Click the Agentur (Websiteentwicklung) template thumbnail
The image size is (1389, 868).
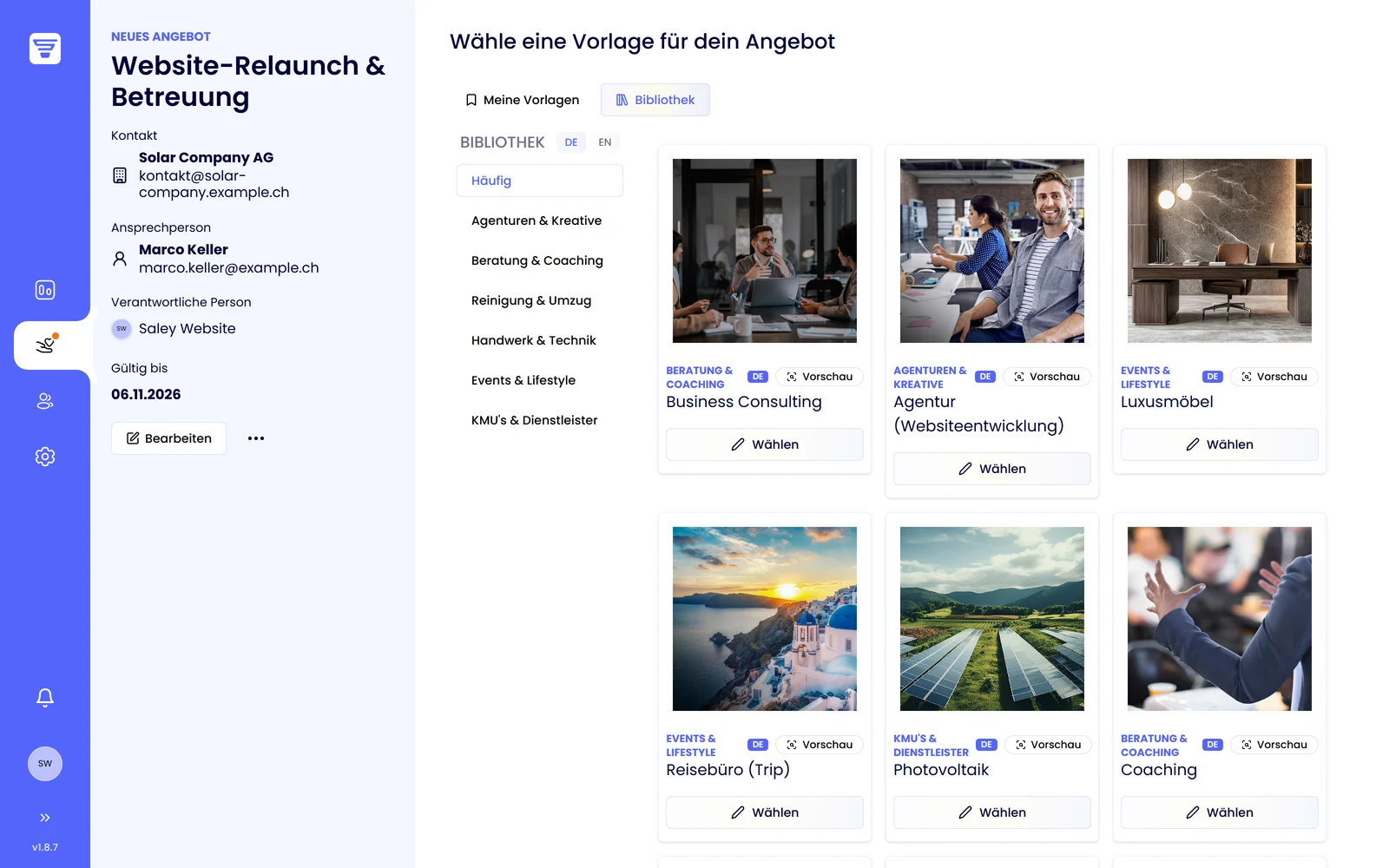(x=992, y=251)
